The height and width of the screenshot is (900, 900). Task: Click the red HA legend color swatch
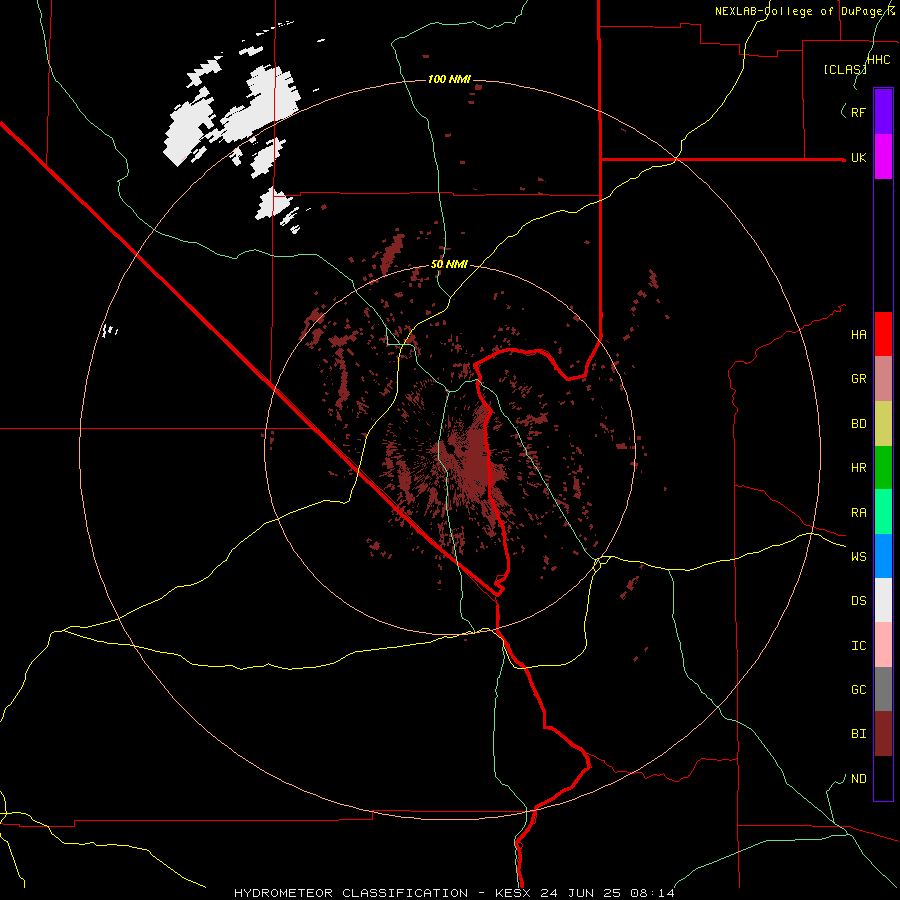(x=883, y=334)
